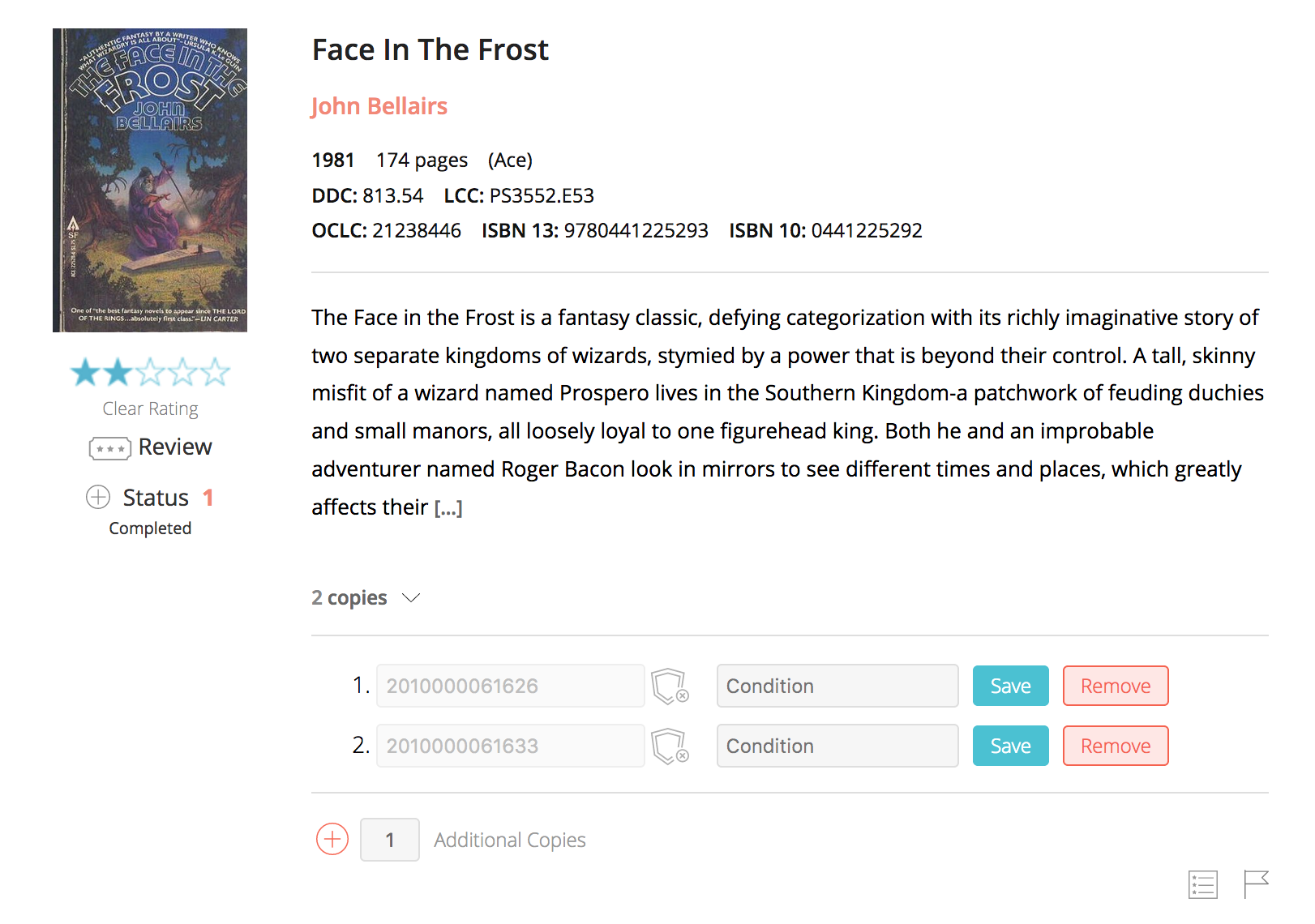This screenshot has height=924, width=1315.
Task: Open the Condition field for copy 2
Action: (837, 746)
